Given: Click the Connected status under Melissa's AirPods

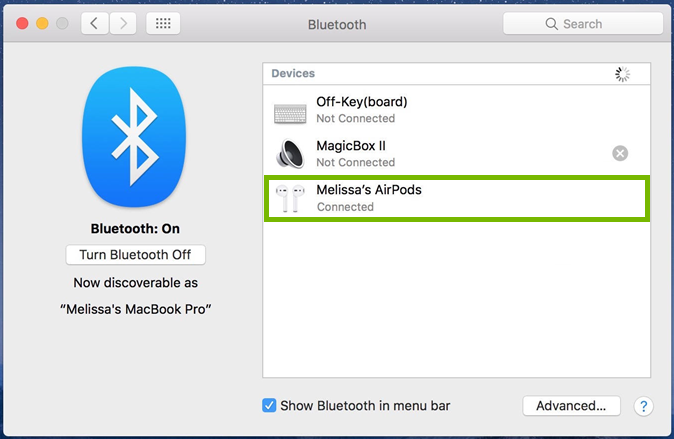Looking at the screenshot, I should point(345,207).
